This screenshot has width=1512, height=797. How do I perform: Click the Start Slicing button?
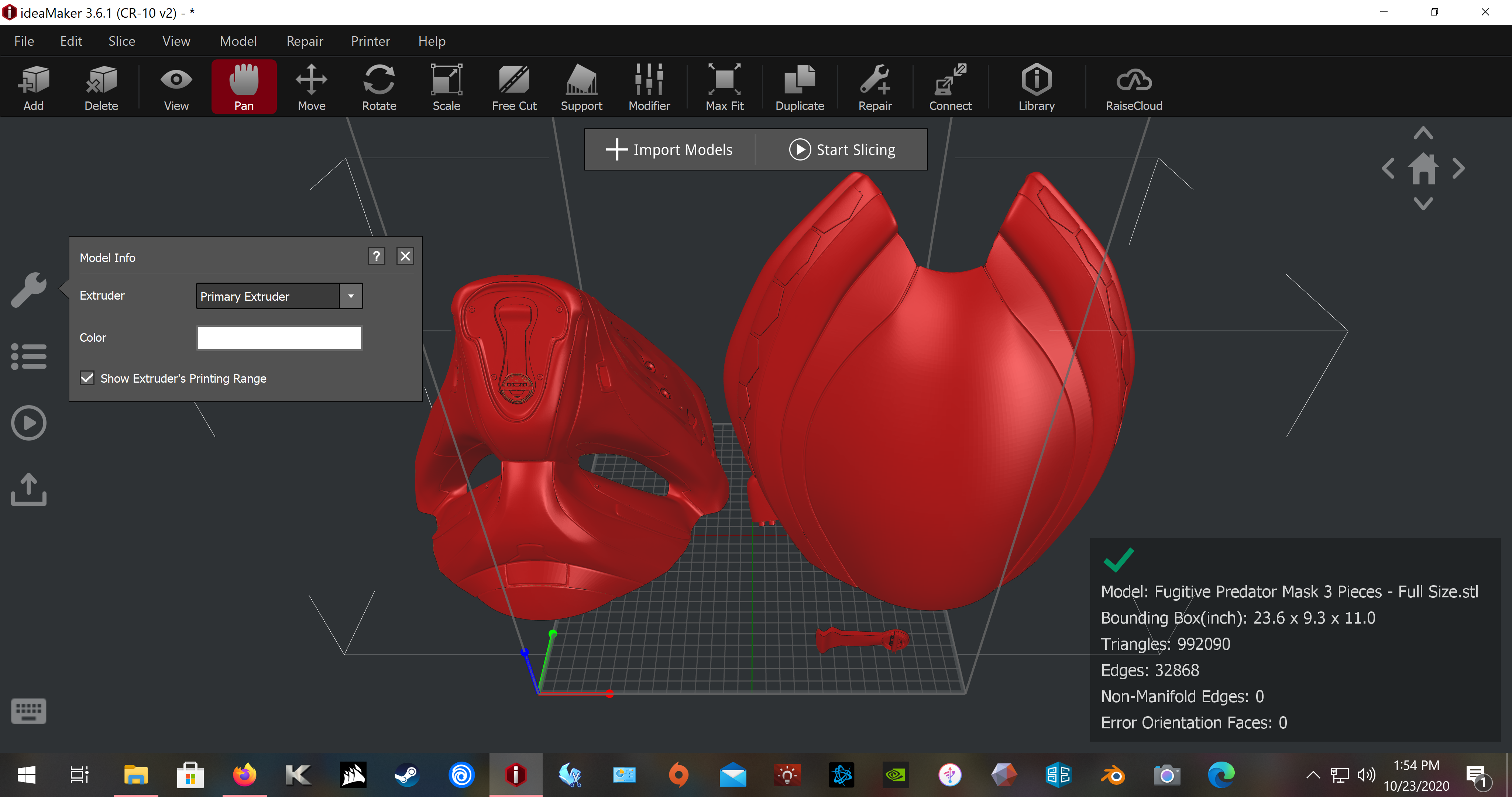(842, 150)
